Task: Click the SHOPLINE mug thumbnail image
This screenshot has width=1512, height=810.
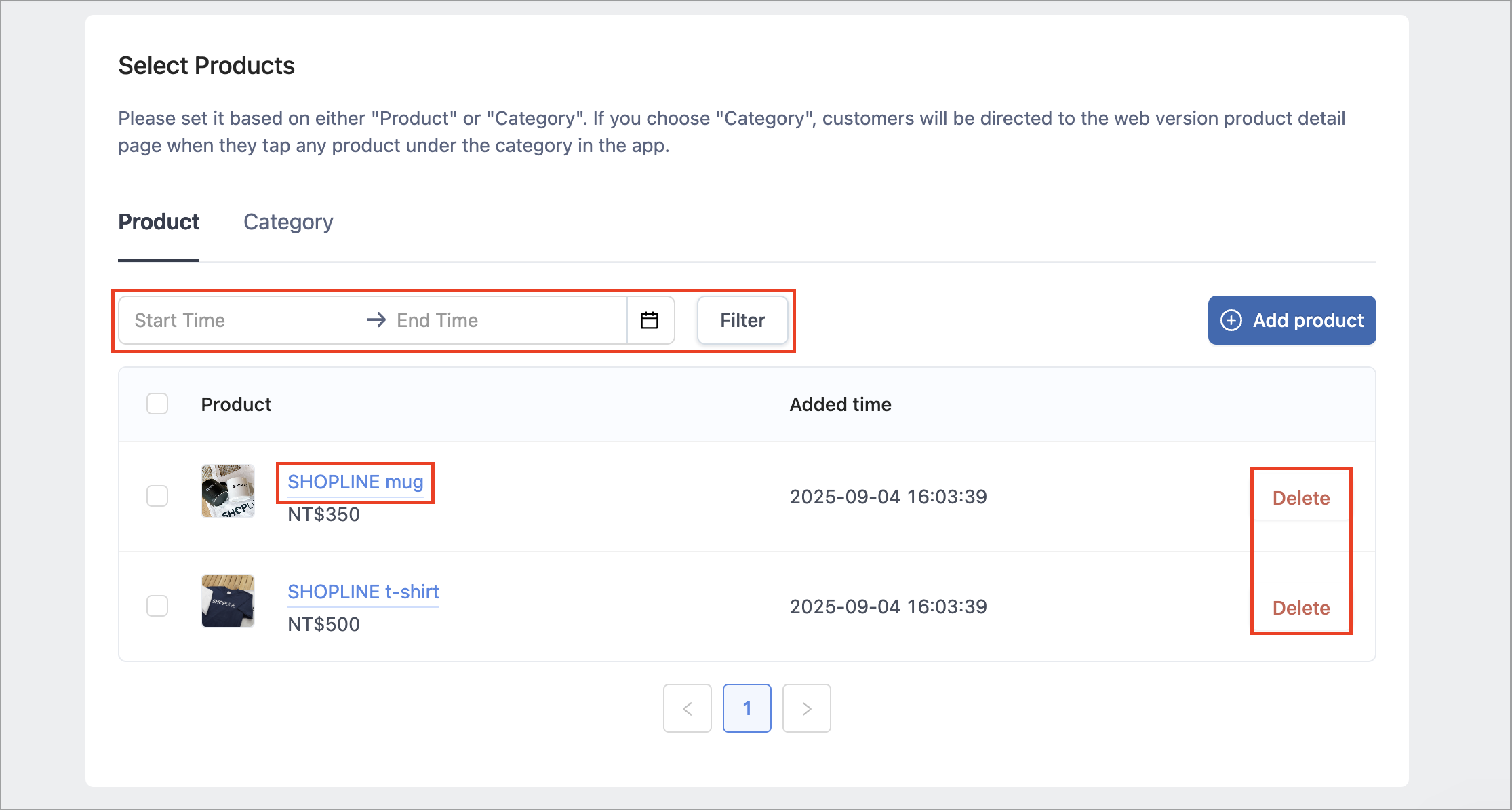Action: [x=228, y=491]
